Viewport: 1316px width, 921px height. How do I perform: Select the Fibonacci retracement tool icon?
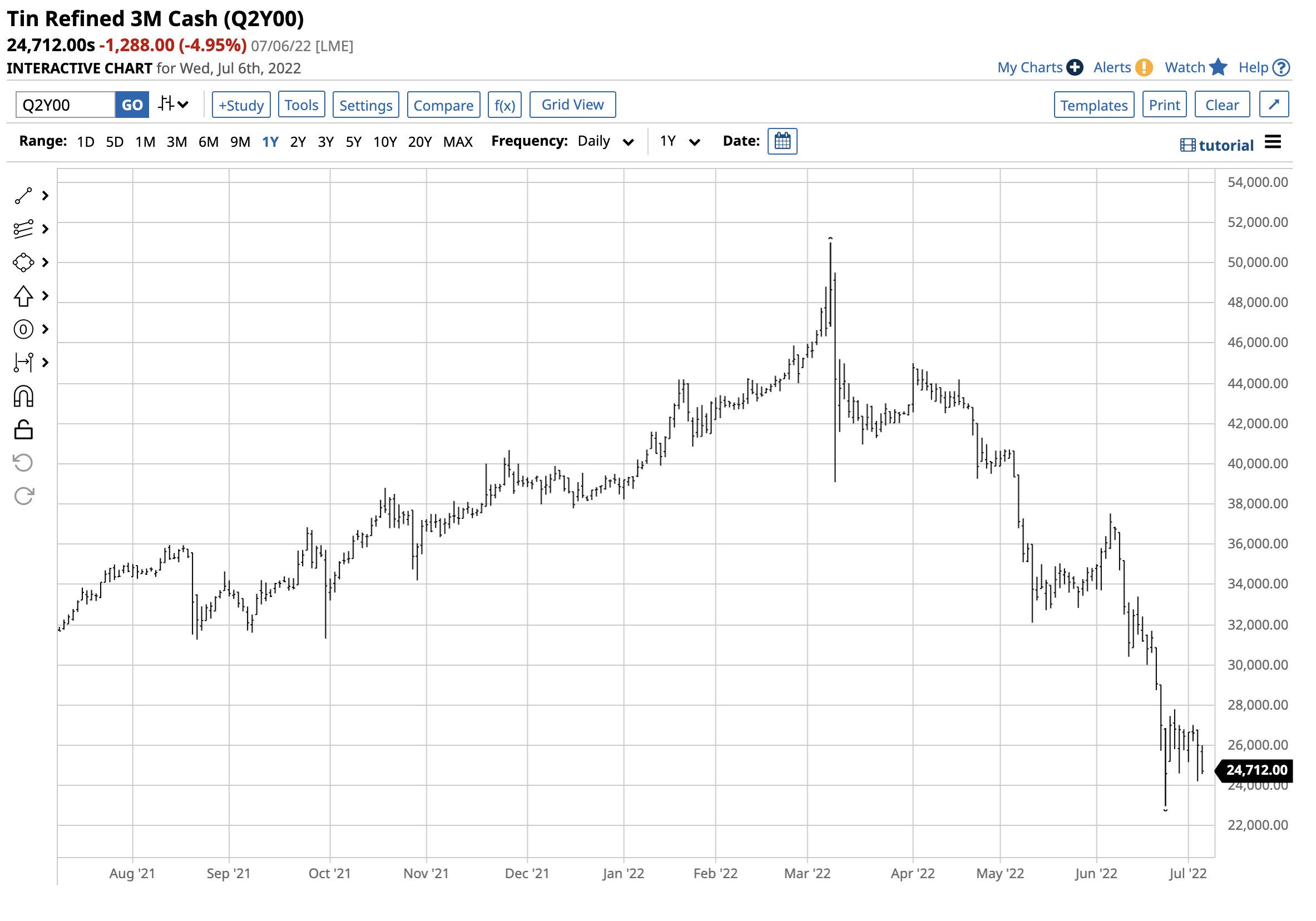[23, 229]
